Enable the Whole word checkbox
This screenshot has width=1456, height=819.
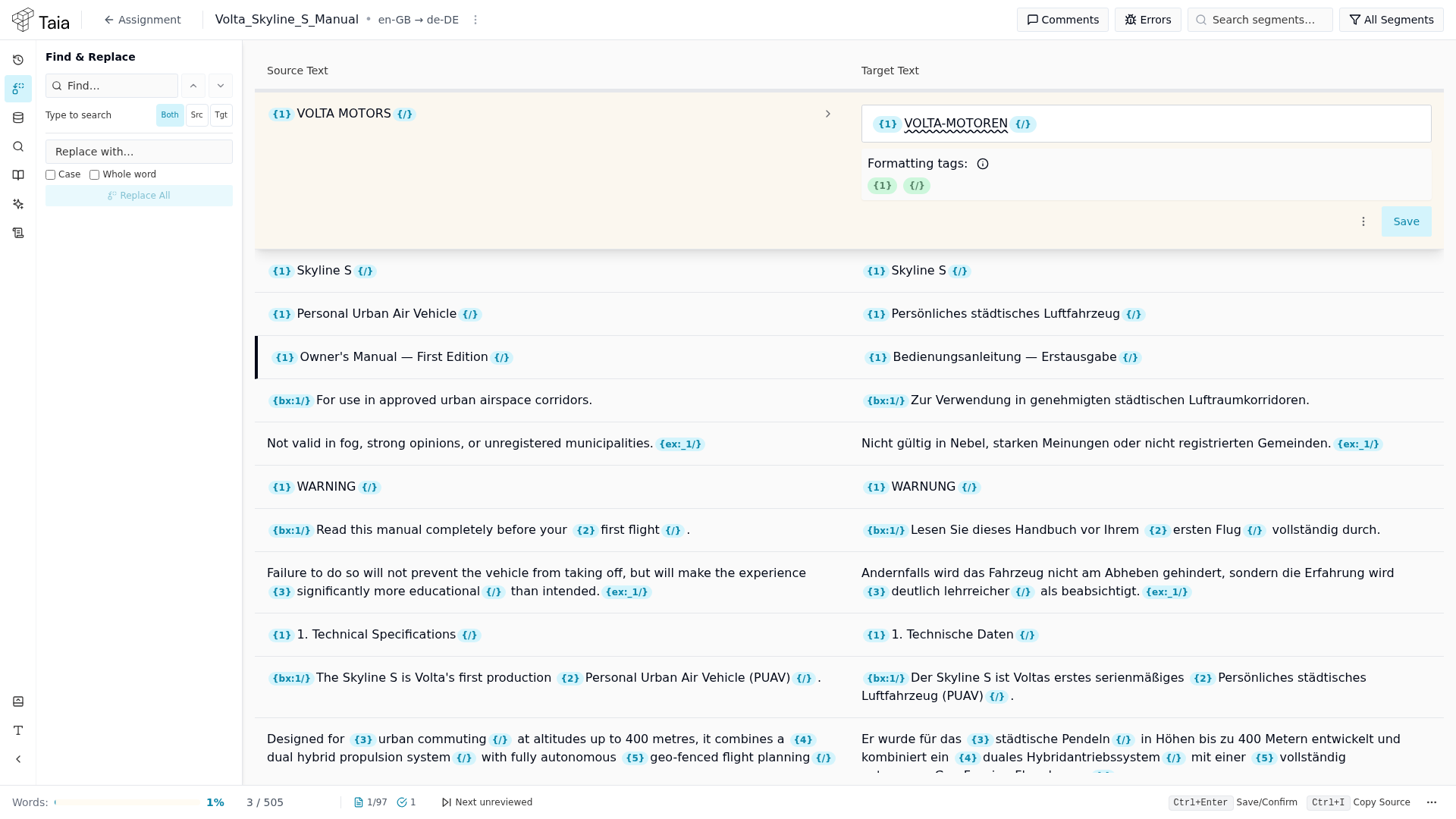[95, 175]
